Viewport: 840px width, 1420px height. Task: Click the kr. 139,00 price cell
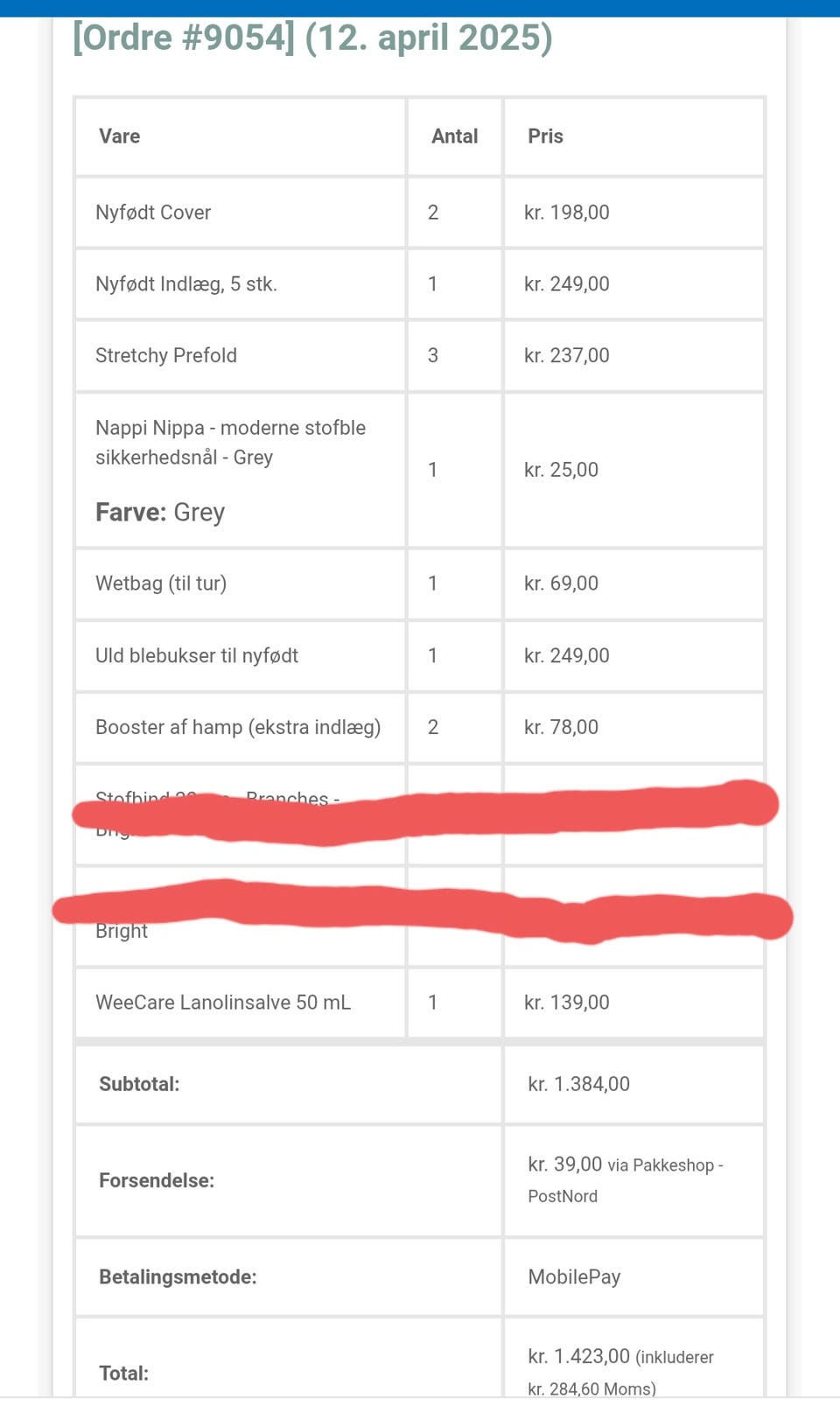[x=566, y=1003]
